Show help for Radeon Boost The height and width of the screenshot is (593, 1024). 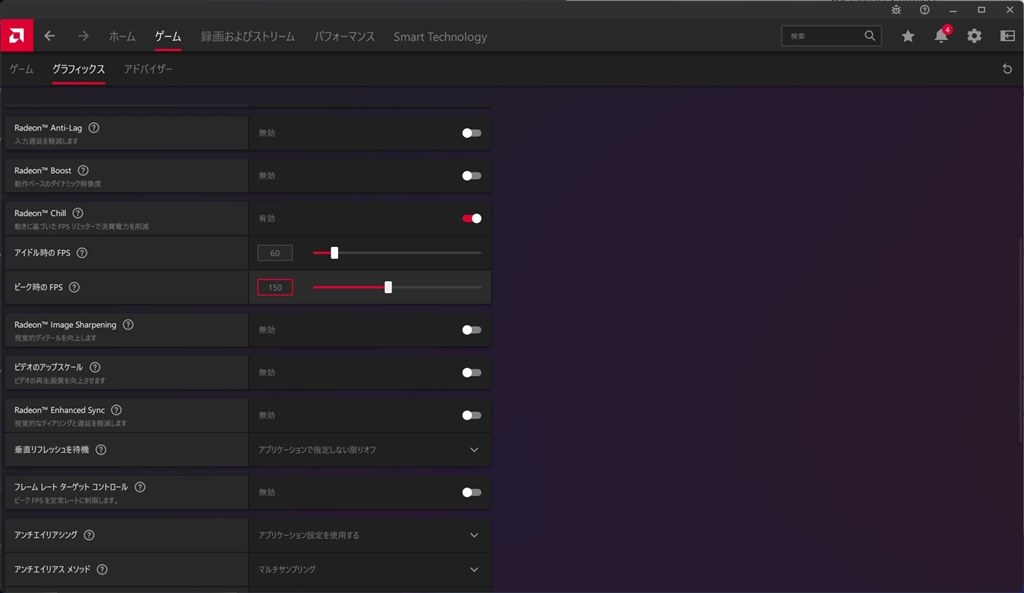pos(83,170)
